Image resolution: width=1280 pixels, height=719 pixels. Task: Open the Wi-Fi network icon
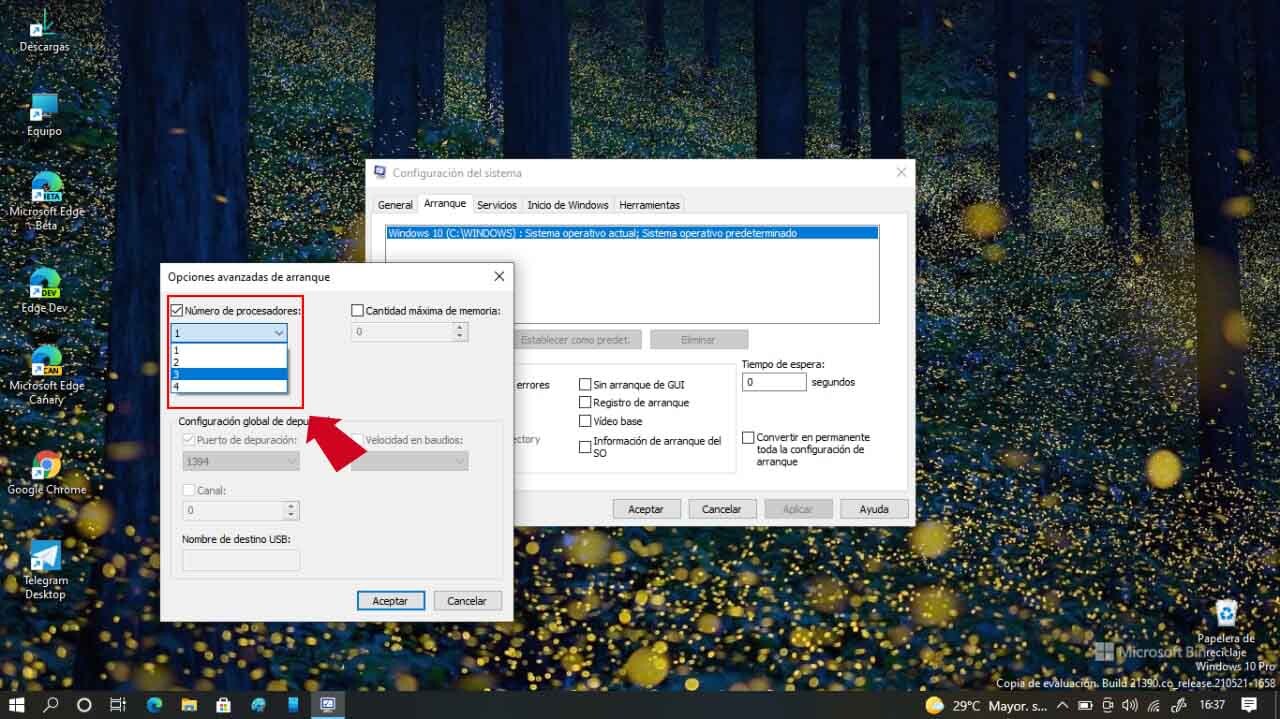point(1155,705)
